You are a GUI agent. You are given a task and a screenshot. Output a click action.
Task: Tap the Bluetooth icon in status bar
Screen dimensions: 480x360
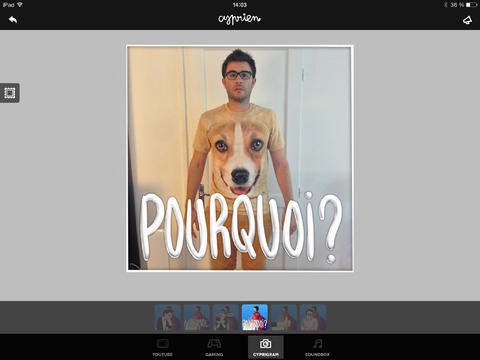click(446, 5)
